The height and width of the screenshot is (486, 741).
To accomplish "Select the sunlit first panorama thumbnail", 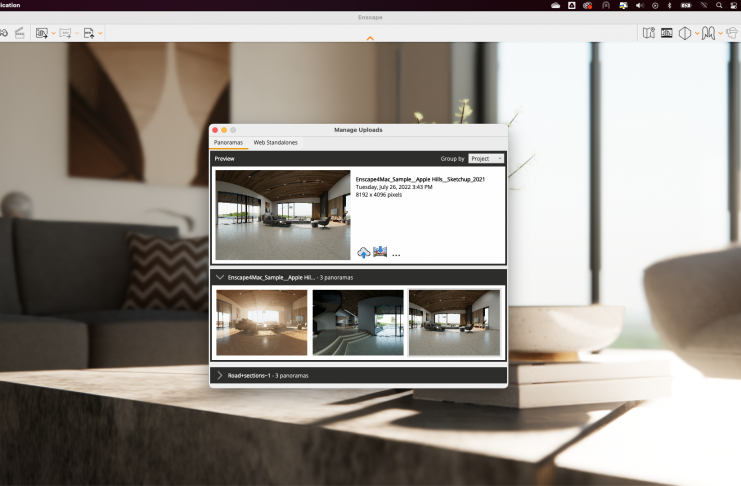I will click(261, 323).
